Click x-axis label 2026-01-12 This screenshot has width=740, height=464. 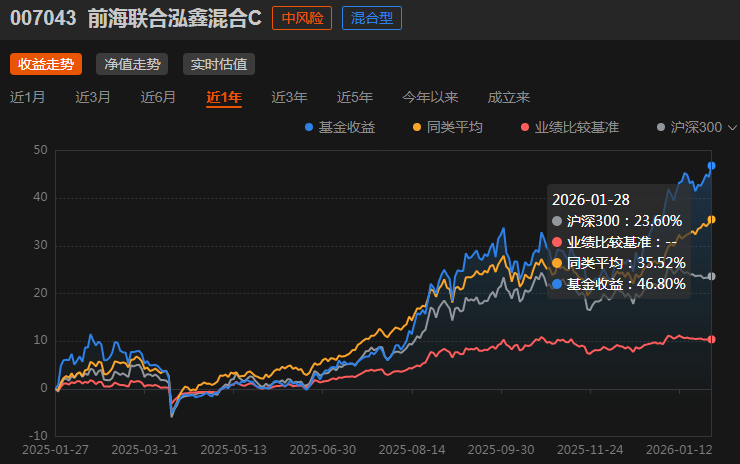(x=679, y=450)
